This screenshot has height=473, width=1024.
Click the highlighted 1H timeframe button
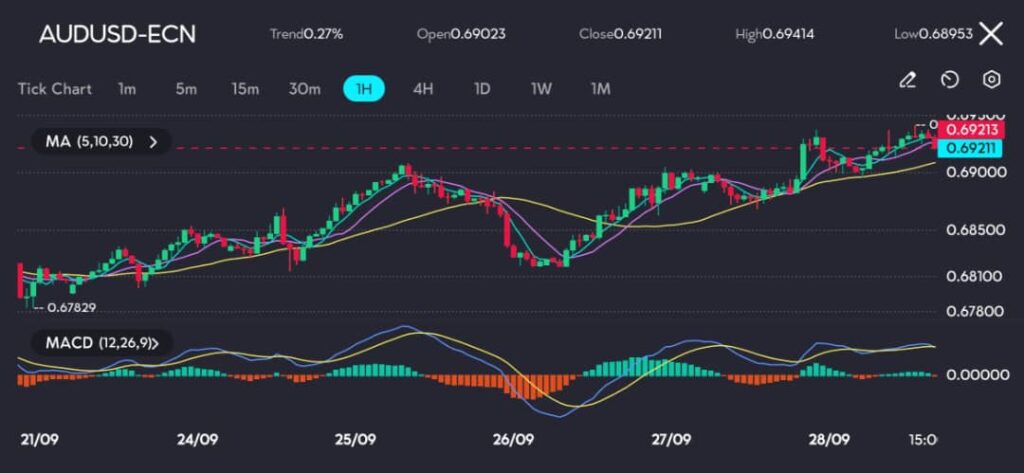(364, 89)
